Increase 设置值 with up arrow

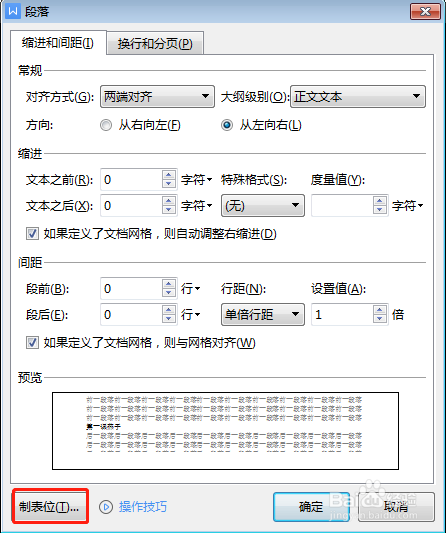point(380,310)
